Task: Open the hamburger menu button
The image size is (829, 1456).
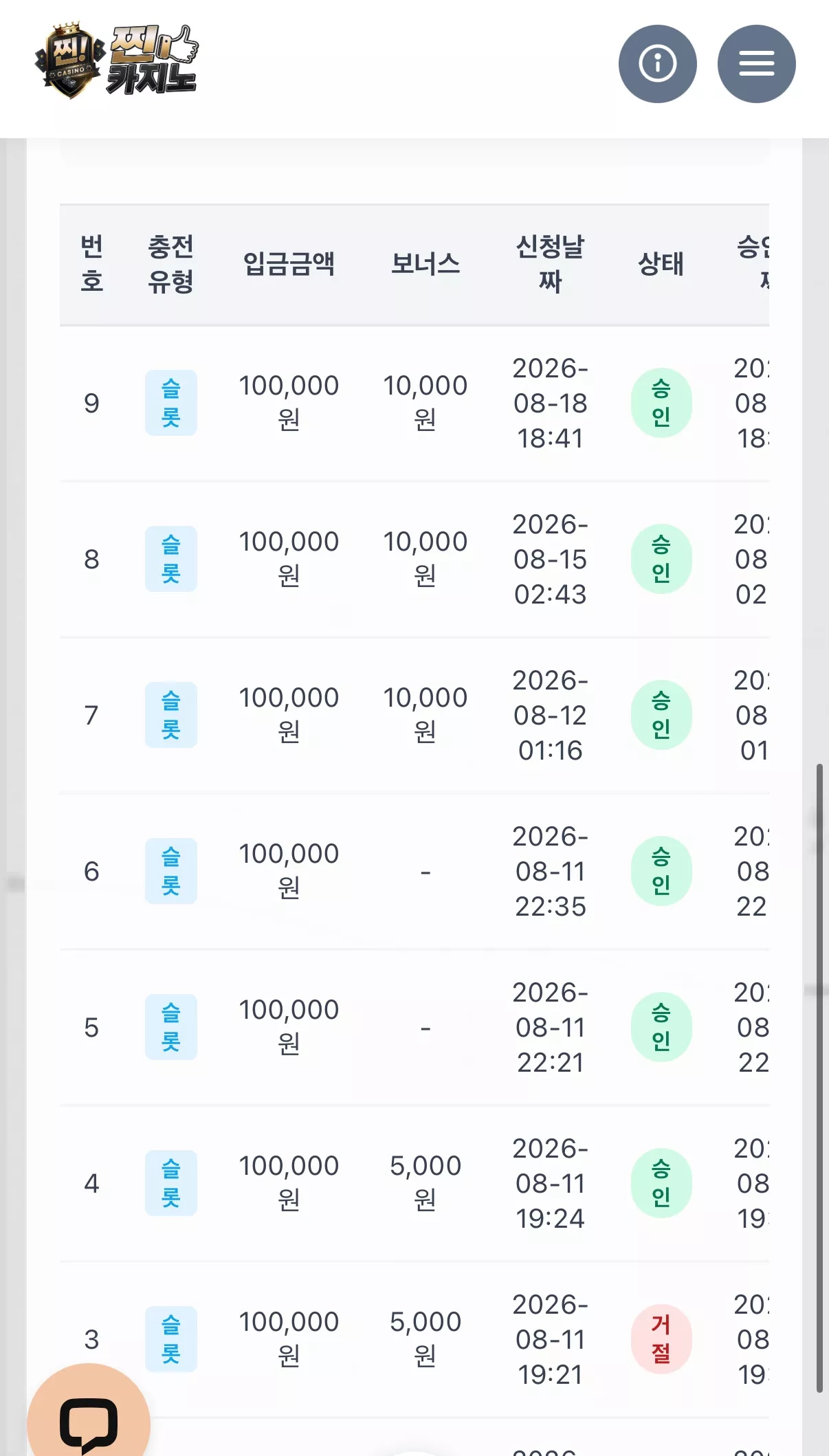Action: click(x=756, y=64)
